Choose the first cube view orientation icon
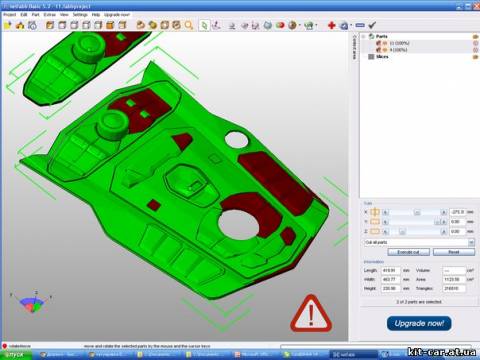This screenshot has height=360, width=480. (x=50, y=25)
